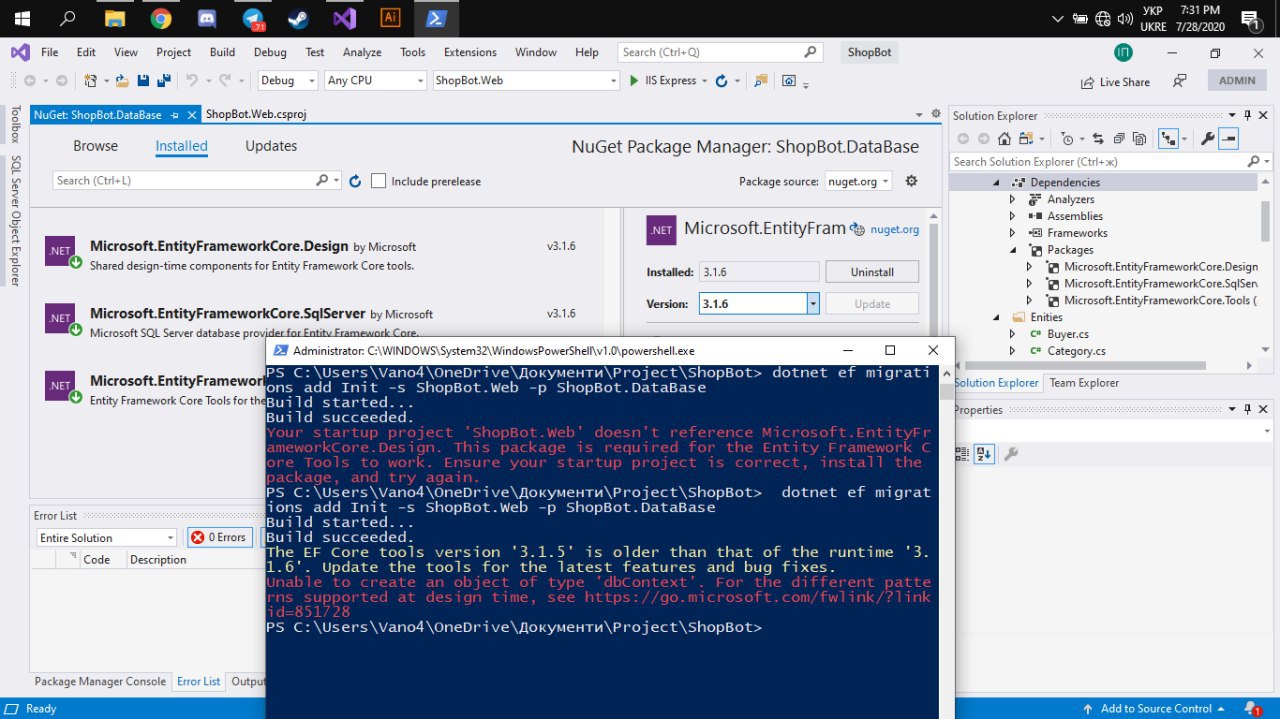Click the Open File toolbar icon
This screenshot has width=1280, height=719.
point(122,80)
